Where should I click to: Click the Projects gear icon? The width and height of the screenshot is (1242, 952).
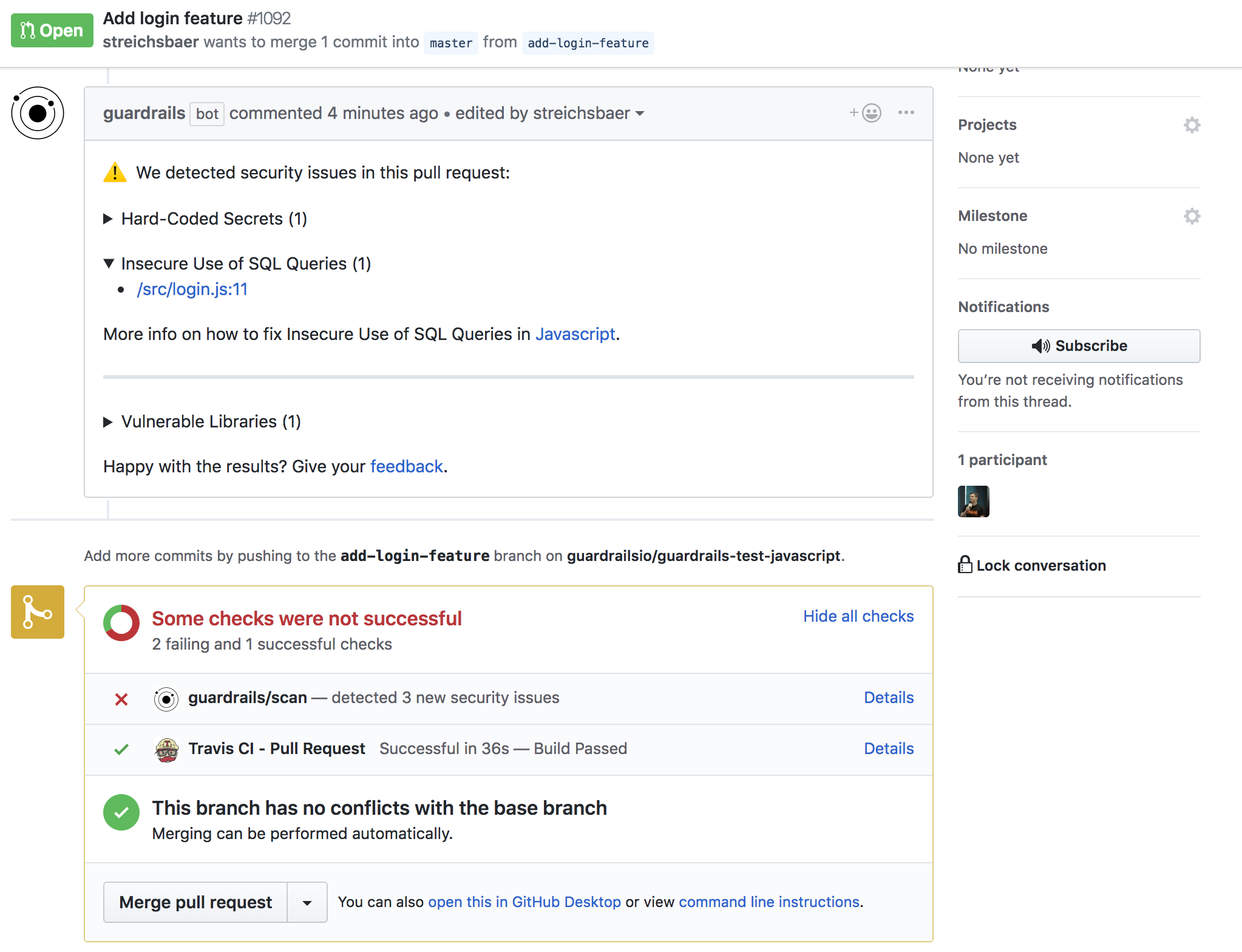(1192, 125)
